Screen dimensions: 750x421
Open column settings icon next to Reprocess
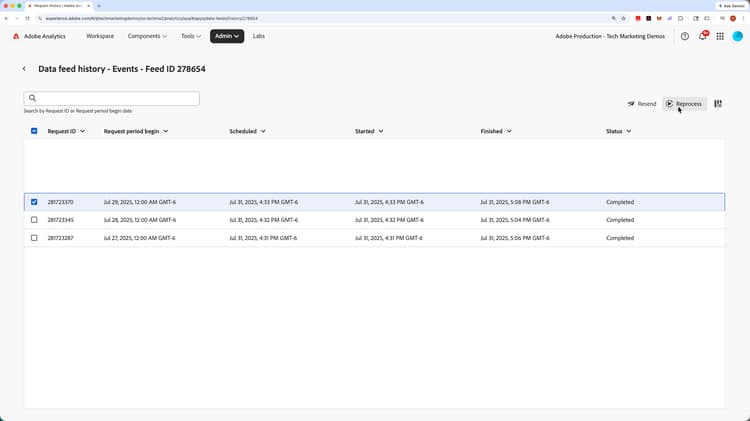click(718, 104)
